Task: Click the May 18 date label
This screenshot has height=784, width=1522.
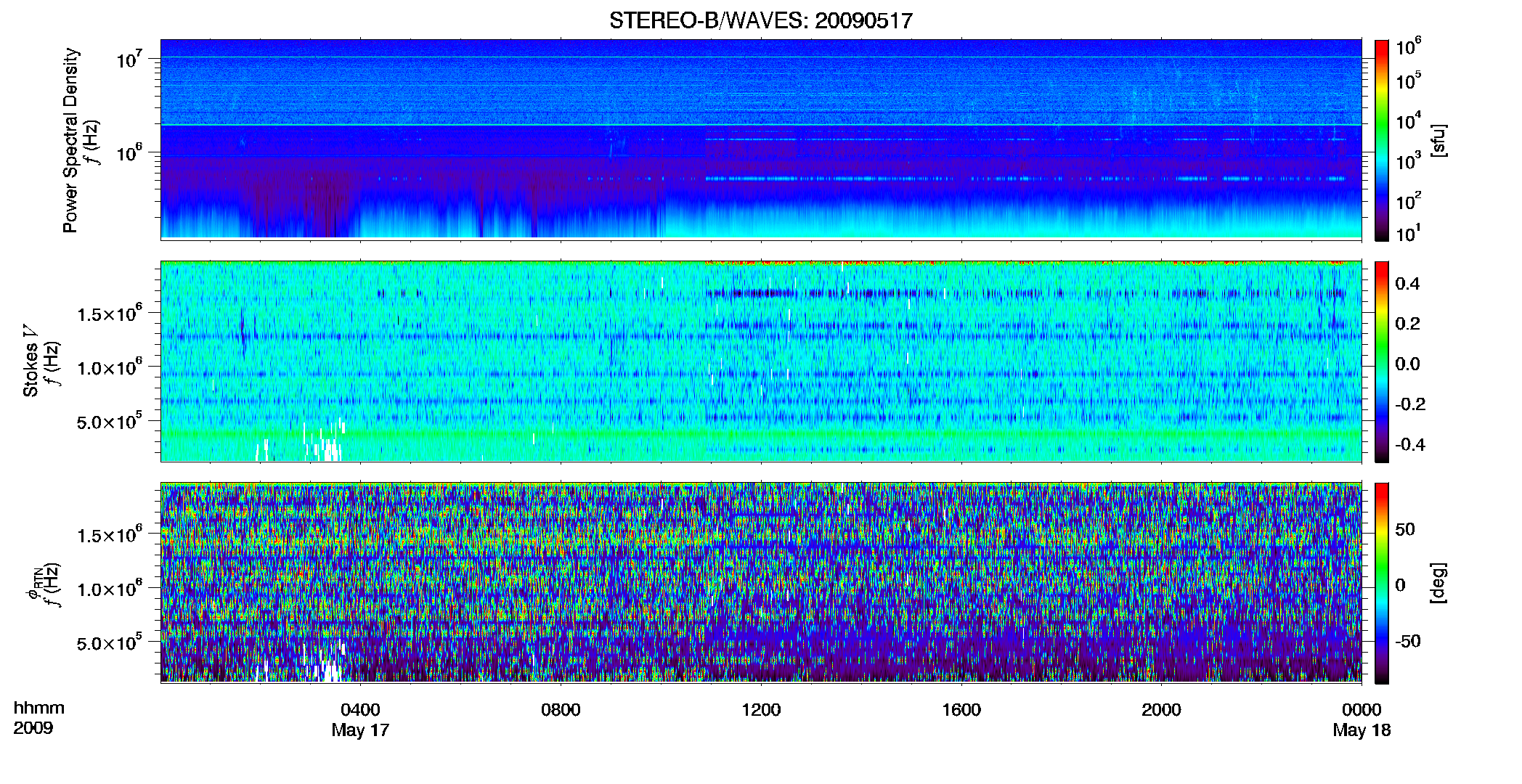Action: tap(1362, 730)
